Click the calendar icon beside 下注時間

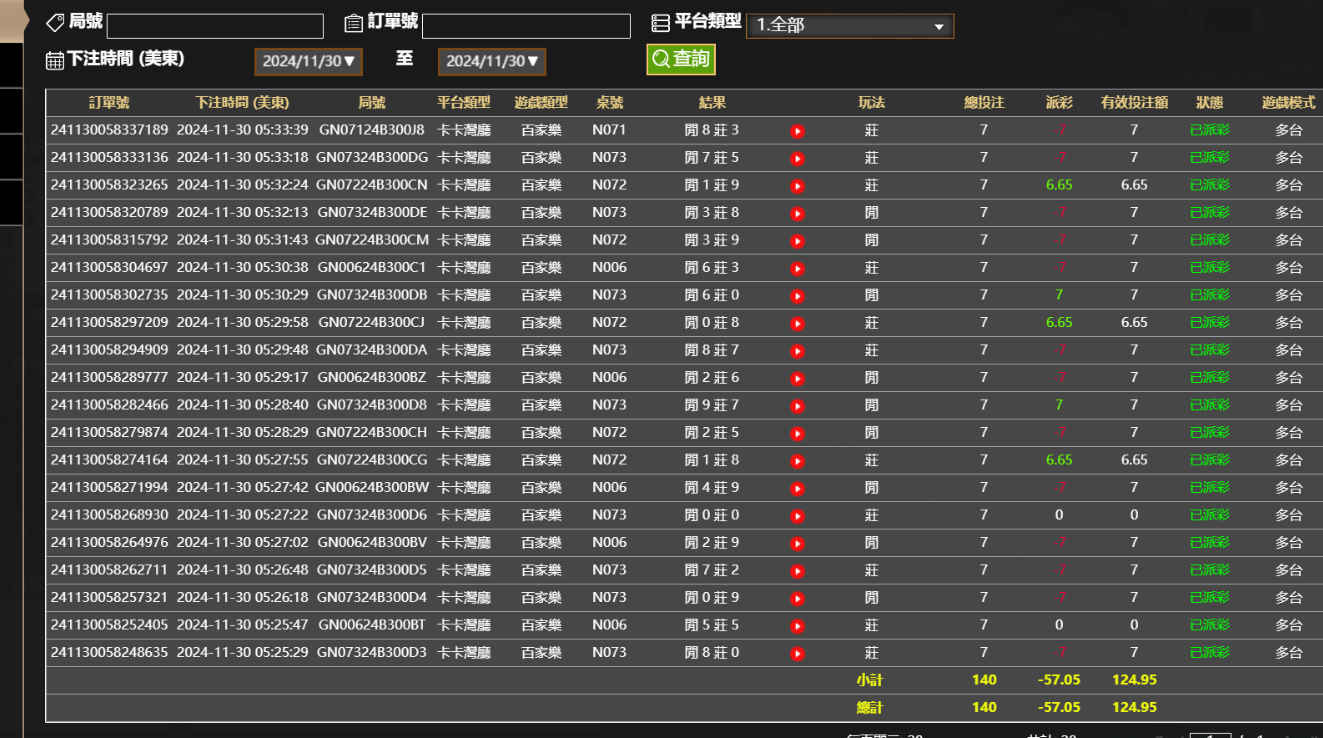[55, 60]
